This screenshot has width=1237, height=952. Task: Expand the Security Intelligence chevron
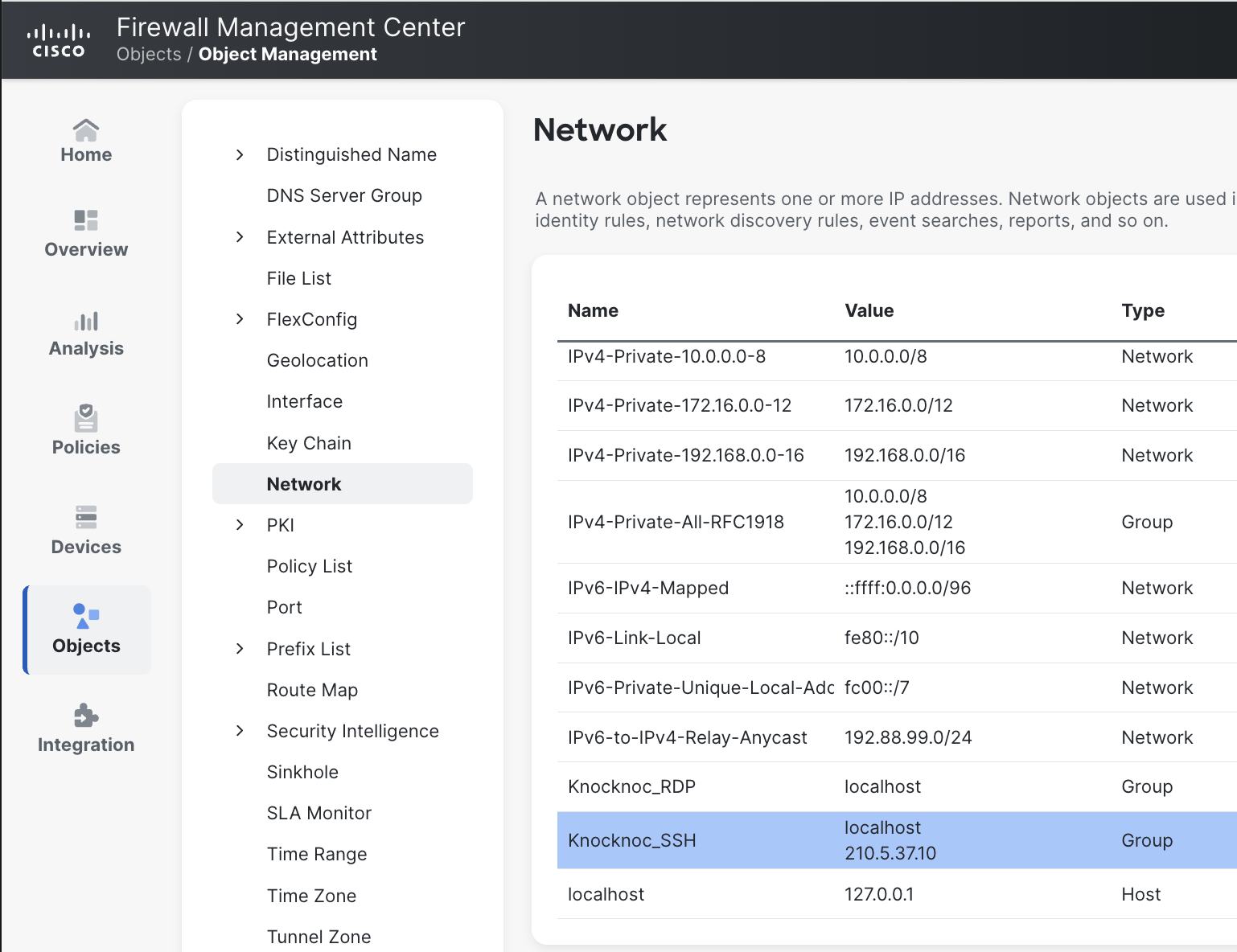[x=240, y=731]
